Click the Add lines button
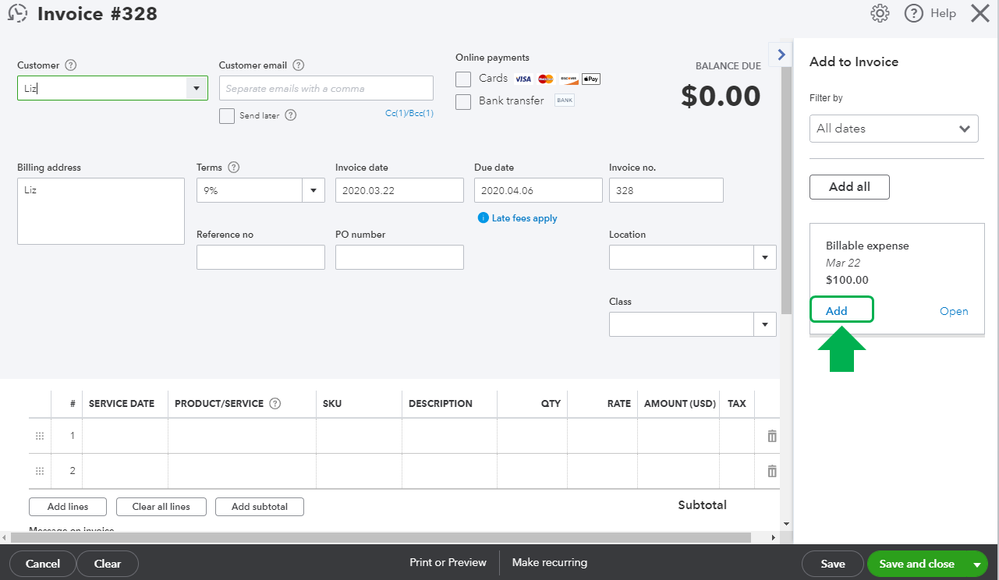The height and width of the screenshot is (580, 999). tap(68, 507)
